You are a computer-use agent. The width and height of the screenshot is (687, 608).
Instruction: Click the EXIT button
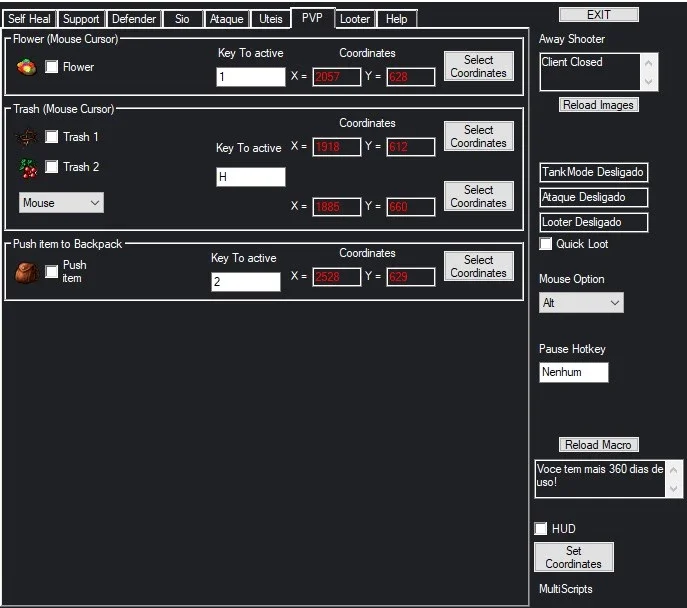pyautogui.click(x=598, y=14)
